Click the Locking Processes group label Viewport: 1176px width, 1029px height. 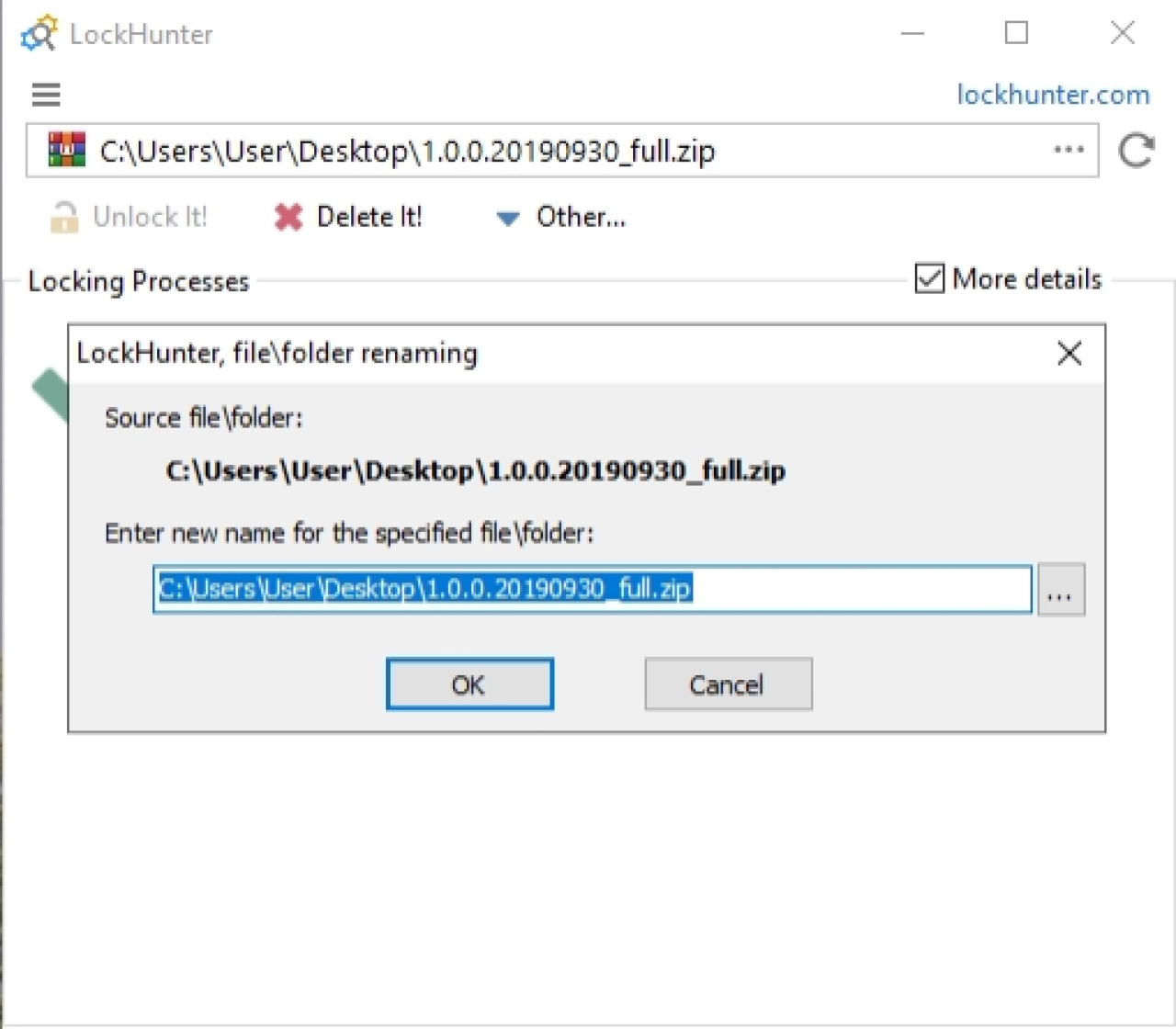(139, 281)
